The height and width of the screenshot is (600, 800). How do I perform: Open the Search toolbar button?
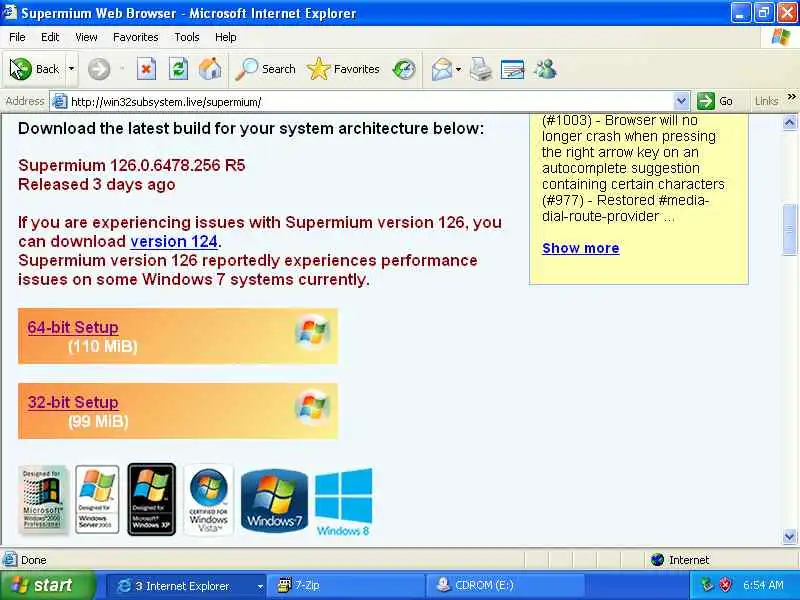pyautogui.click(x=265, y=69)
